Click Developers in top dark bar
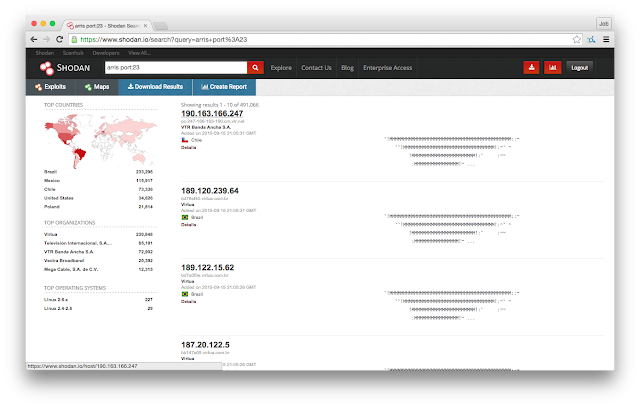 point(106,53)
